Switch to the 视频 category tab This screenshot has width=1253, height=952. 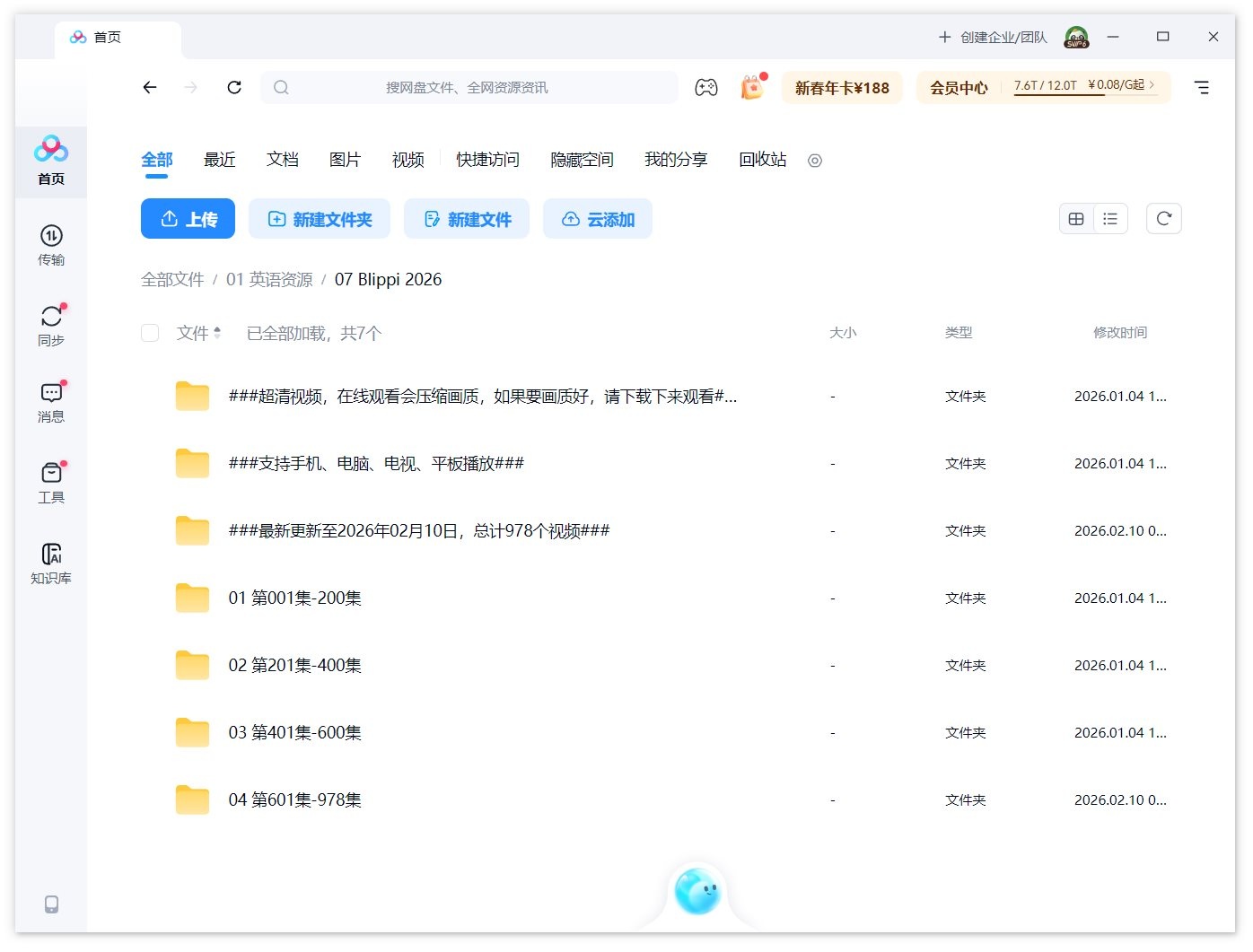[407, 160]
